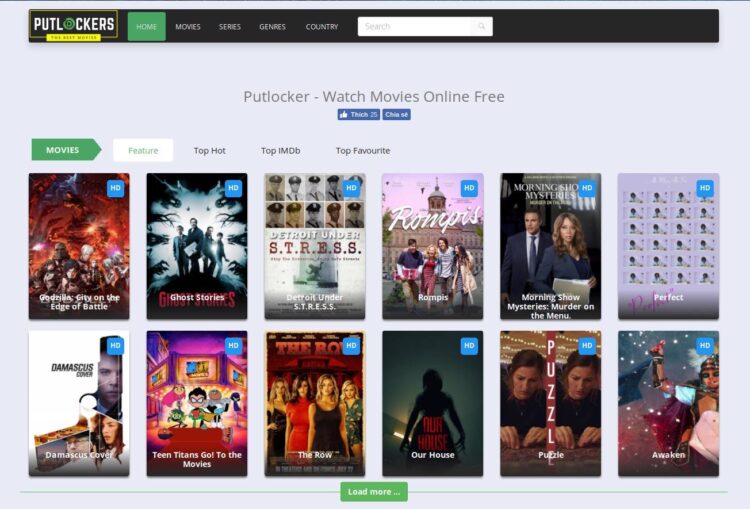Click the HD badge on Rompis poster

click(469, 188)
